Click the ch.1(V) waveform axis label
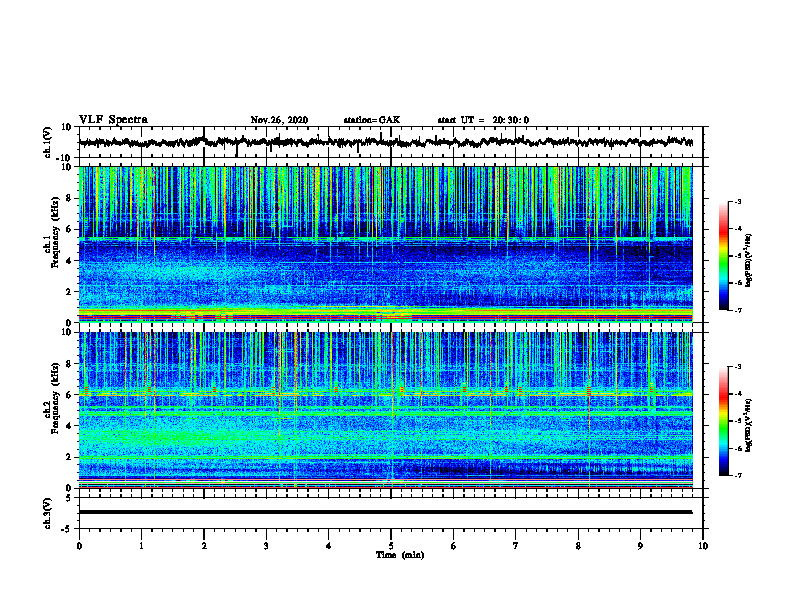This screenshot has width=792, height=612. [x=48, y=142]
